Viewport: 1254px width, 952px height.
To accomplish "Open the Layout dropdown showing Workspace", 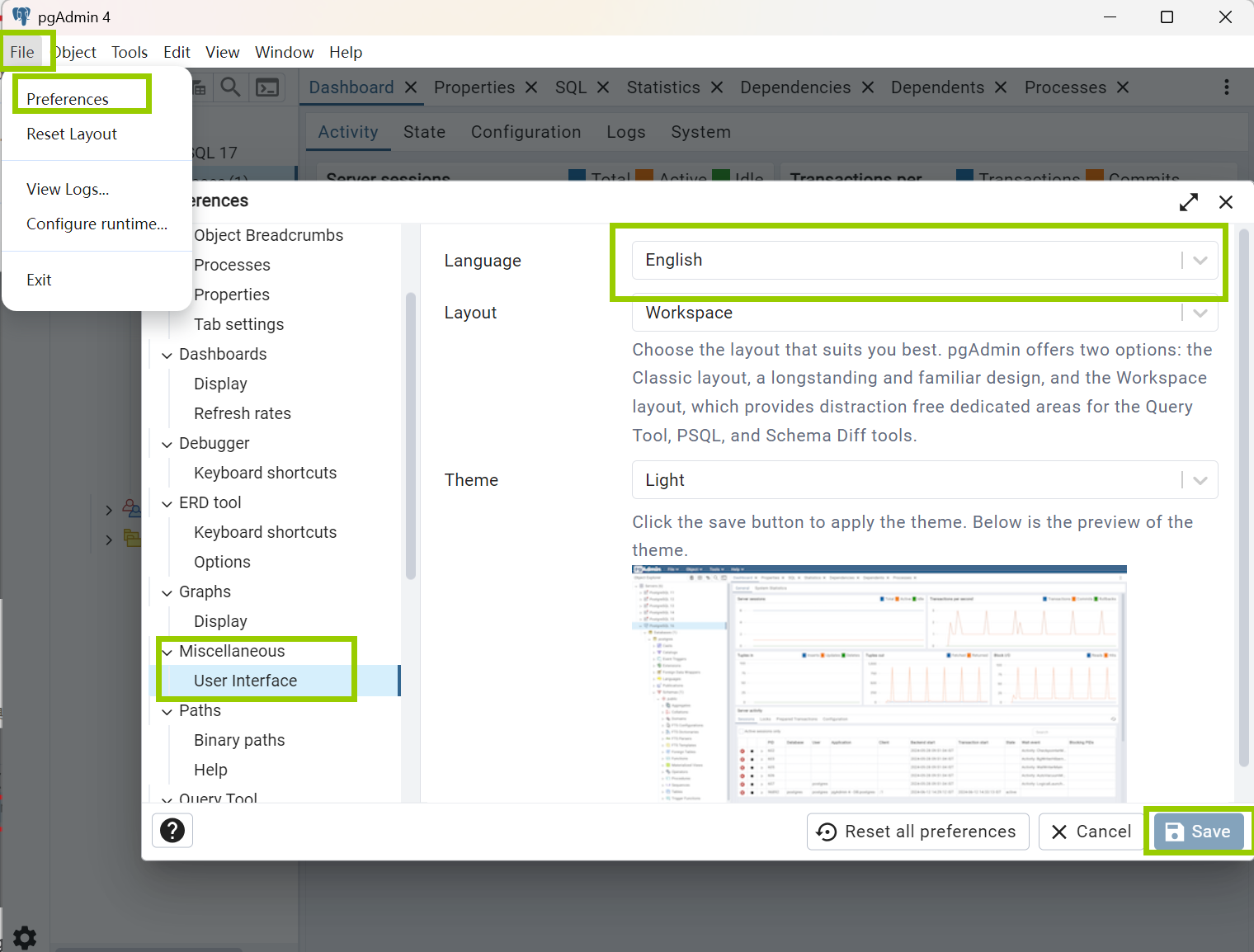I will pos(925,313).
